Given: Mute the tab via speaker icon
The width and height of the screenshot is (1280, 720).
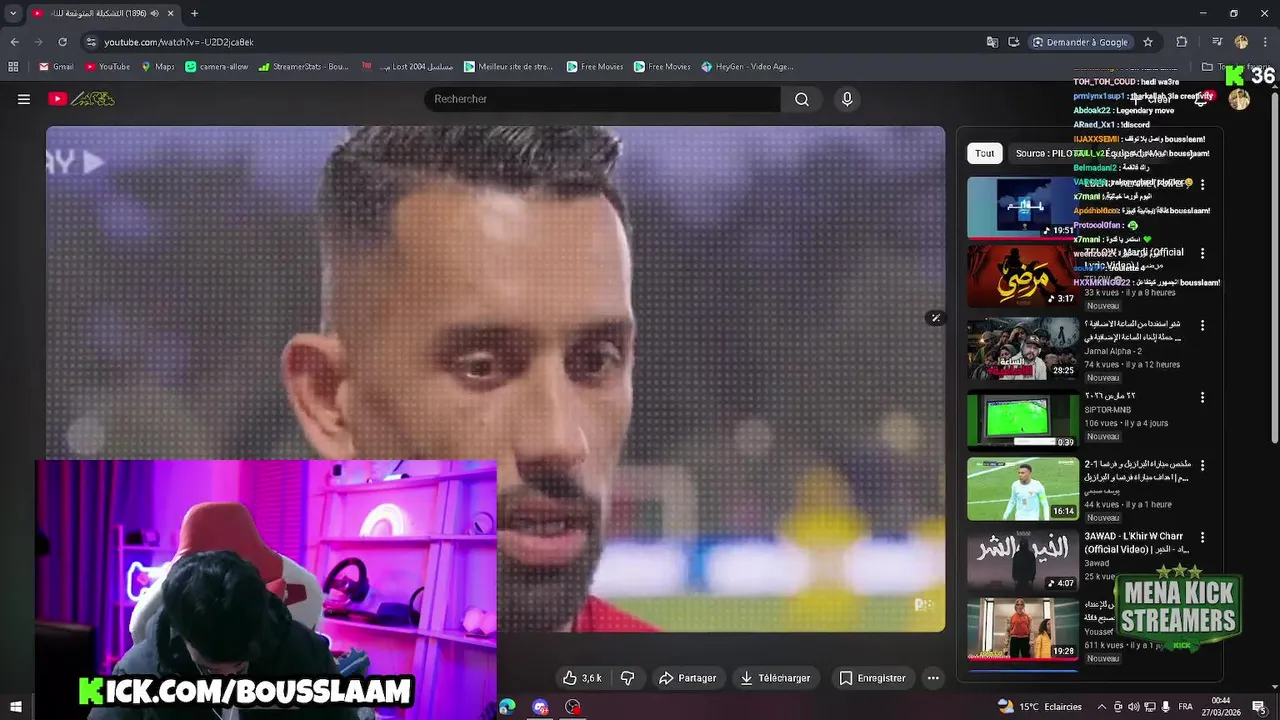Looking at the screenshot, I should [x=154, y=13].
